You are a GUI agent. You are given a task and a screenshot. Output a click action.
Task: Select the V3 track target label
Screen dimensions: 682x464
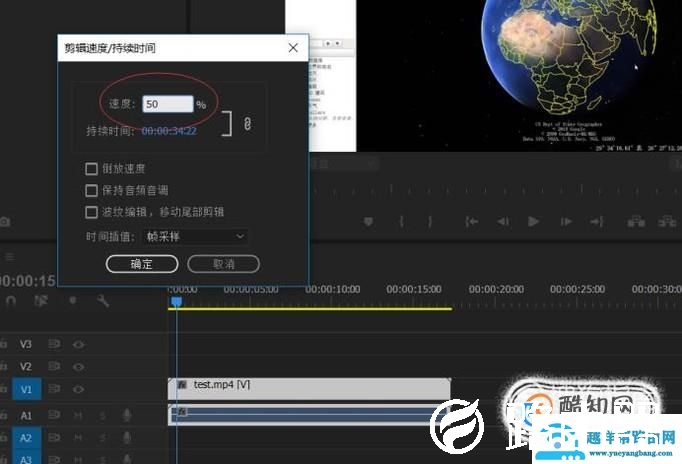point(26,344)
